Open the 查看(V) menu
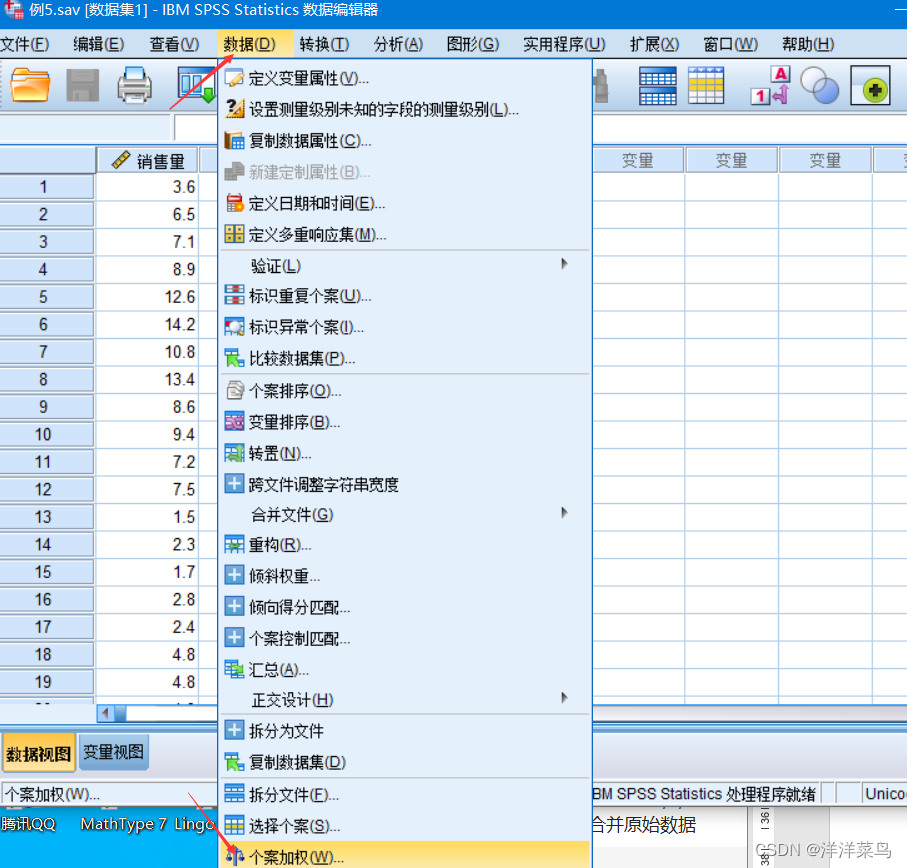 pos(174,44)
